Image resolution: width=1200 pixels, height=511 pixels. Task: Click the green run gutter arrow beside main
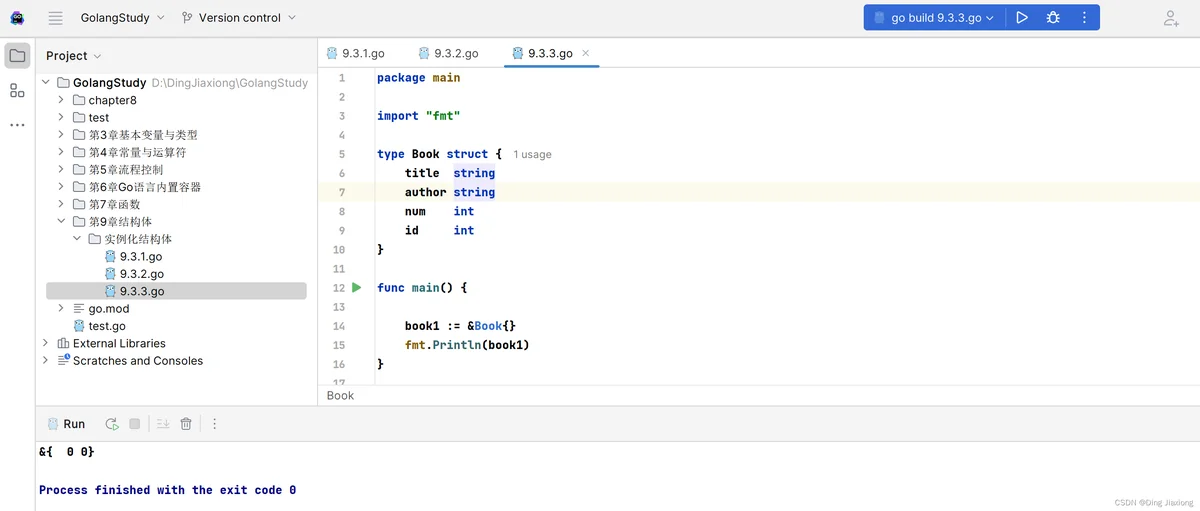pos(357,288)
